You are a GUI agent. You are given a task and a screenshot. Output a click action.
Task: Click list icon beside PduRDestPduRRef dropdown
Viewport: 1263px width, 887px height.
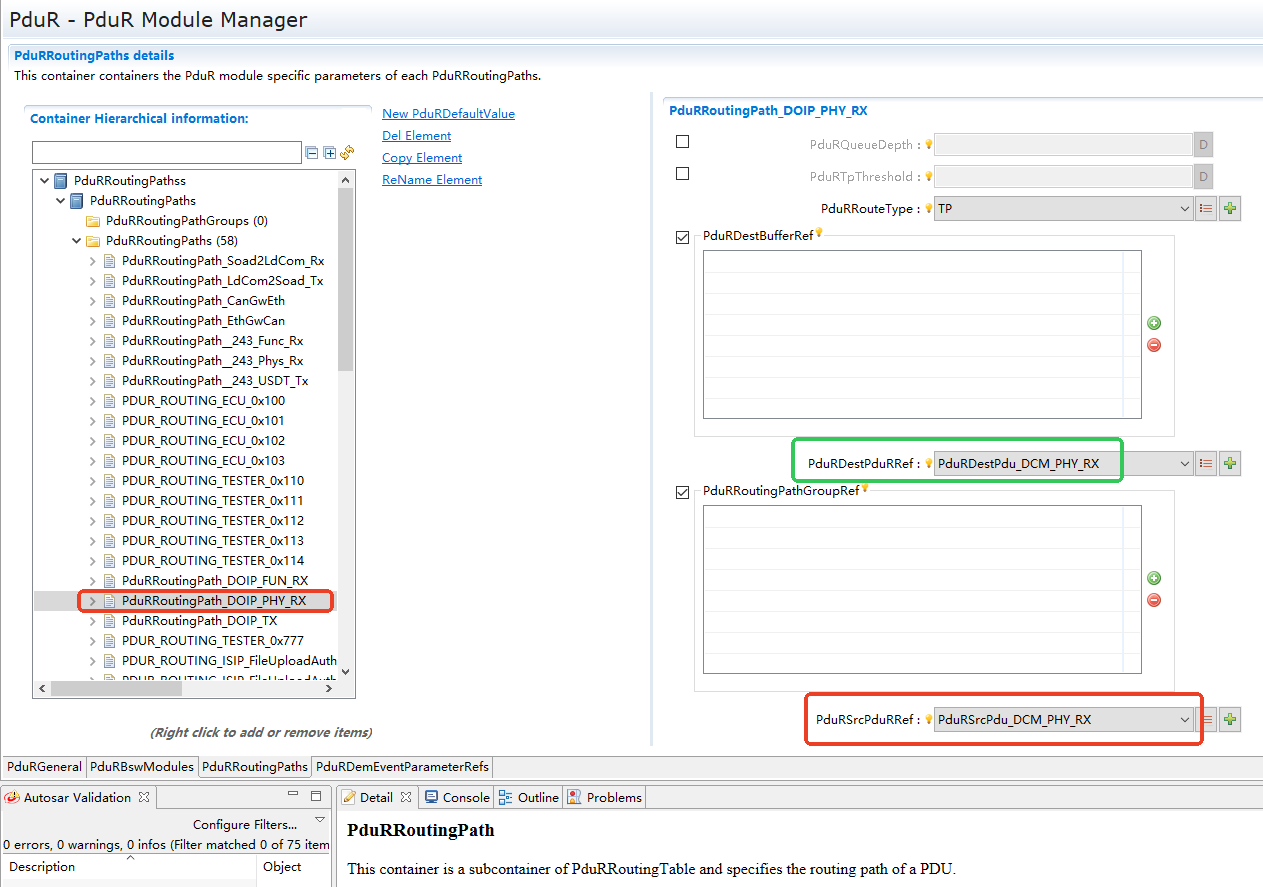click(1206, 464)
